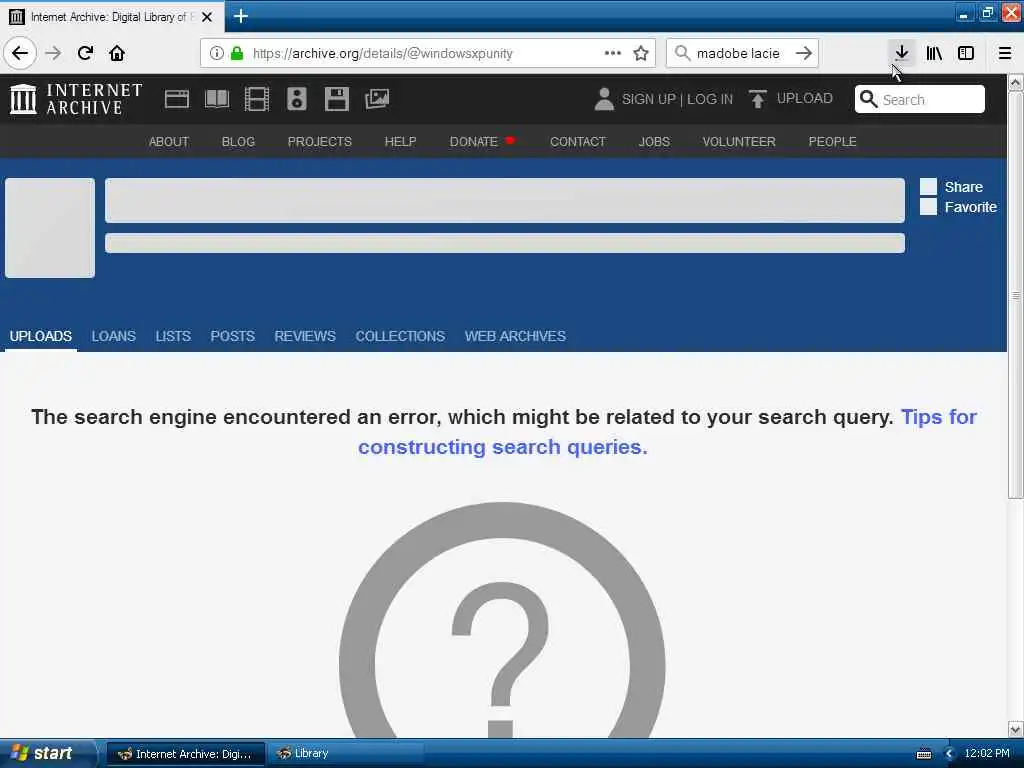Switch to the COLLECTIONS tab
The height and width of the screenshot is (768, 1024).
(400, 336)
